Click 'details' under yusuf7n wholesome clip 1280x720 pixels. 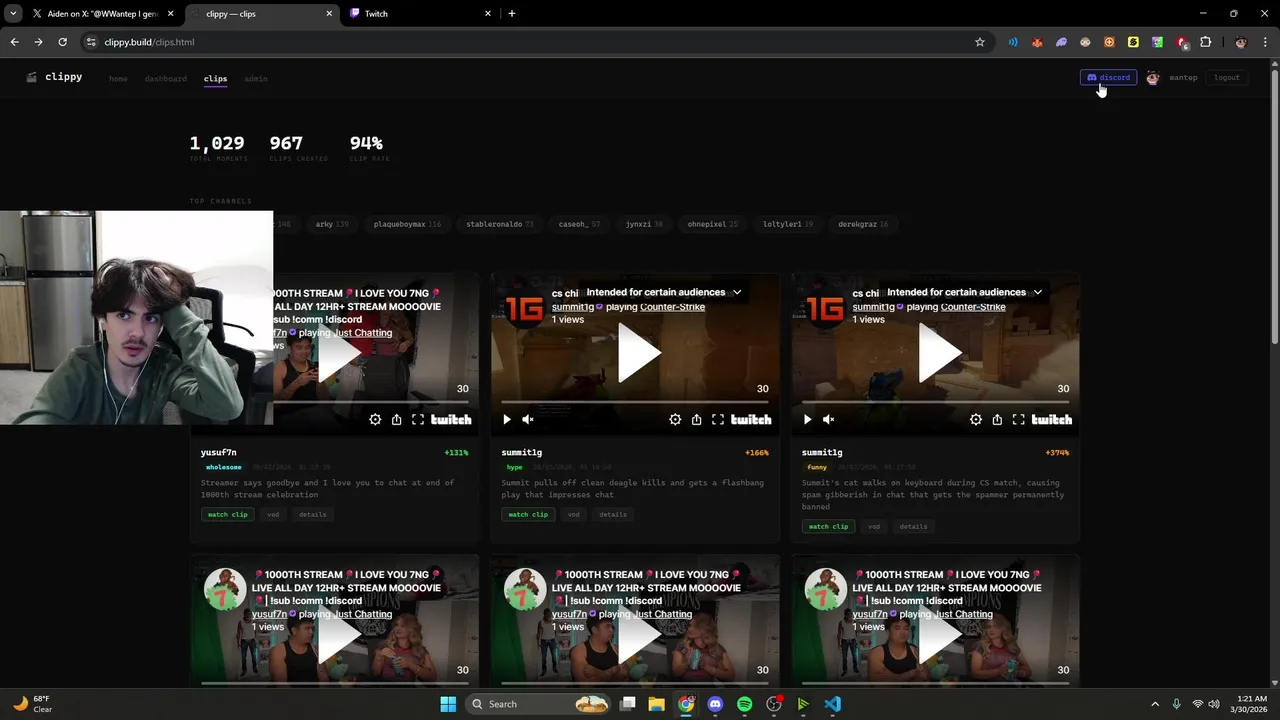312,514
